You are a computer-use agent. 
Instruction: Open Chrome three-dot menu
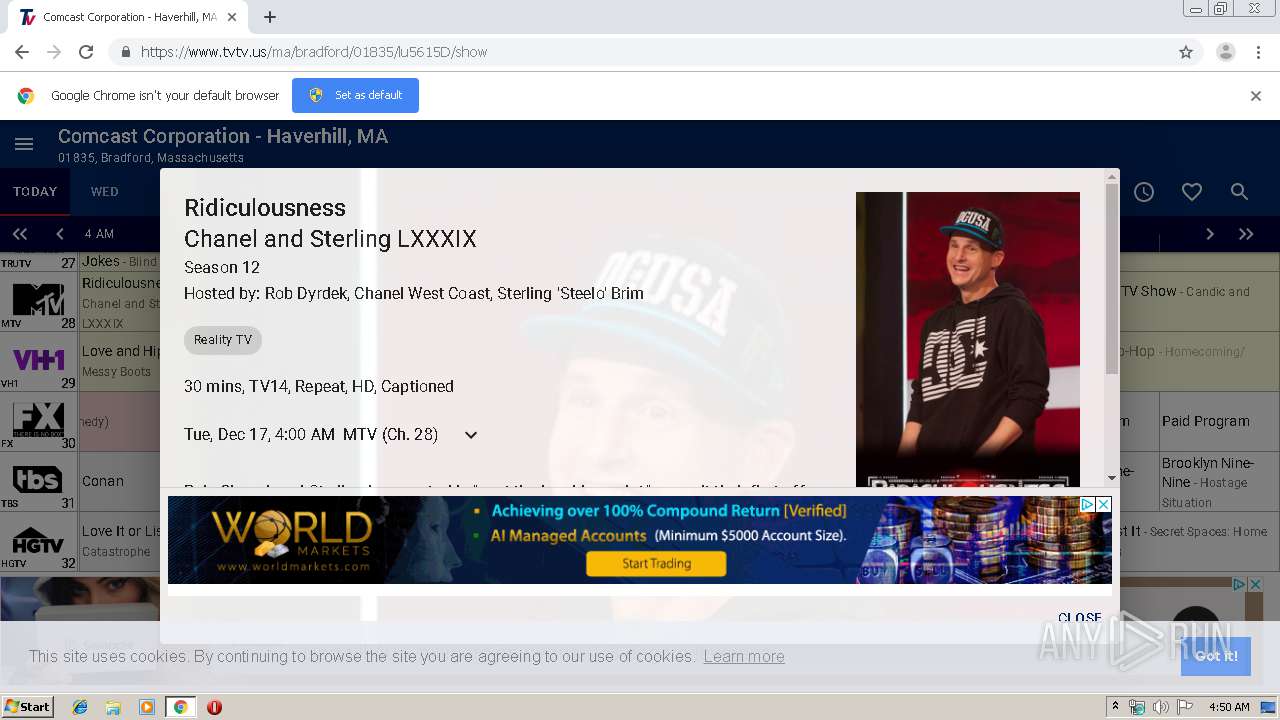[x=1258, y=52]
